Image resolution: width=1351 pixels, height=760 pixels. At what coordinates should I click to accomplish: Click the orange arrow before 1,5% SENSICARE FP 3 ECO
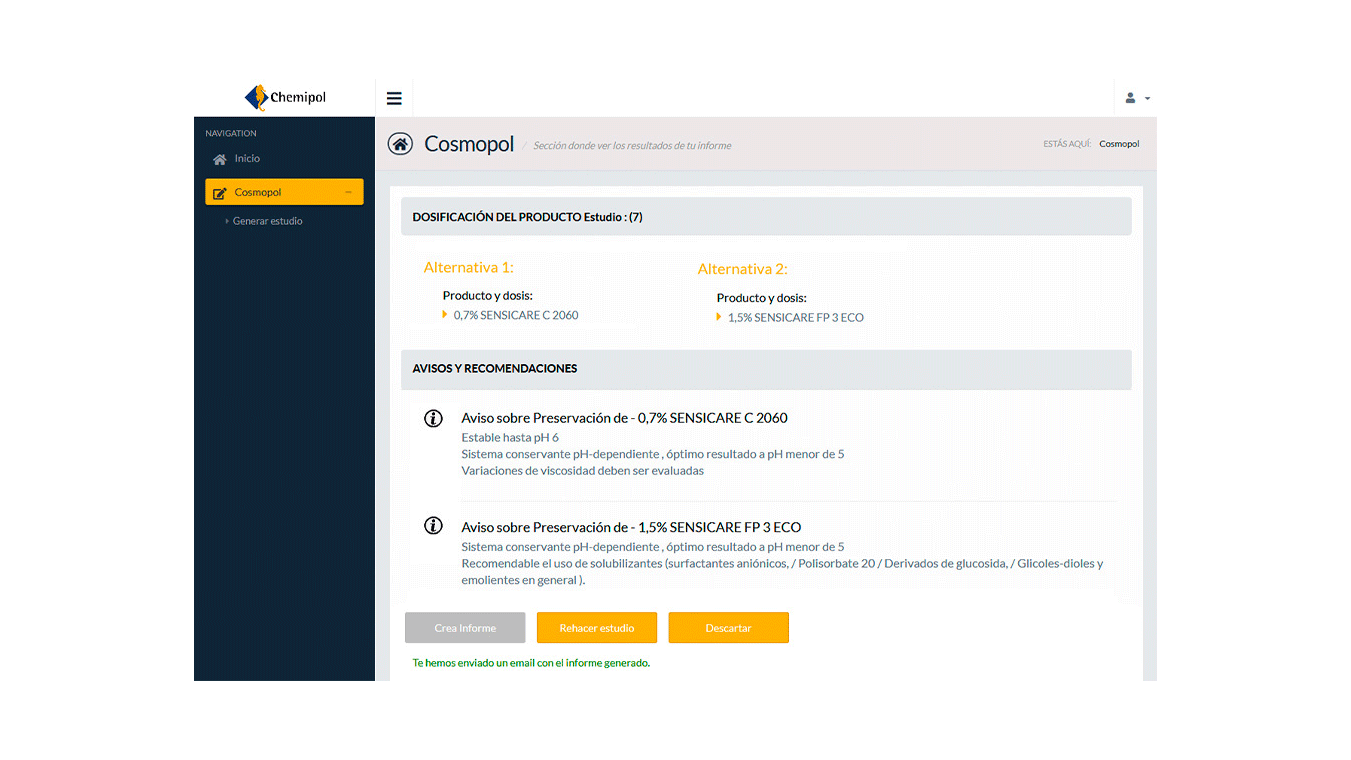click(718, 317)
